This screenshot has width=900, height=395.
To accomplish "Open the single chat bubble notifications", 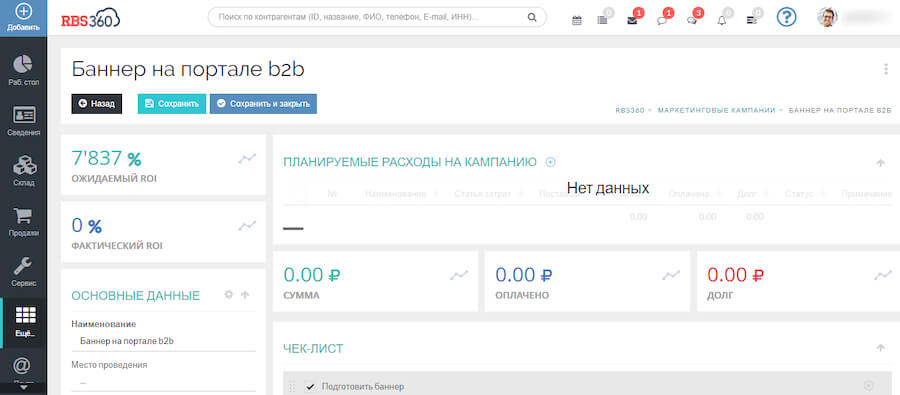I will [x=661, y=20].
